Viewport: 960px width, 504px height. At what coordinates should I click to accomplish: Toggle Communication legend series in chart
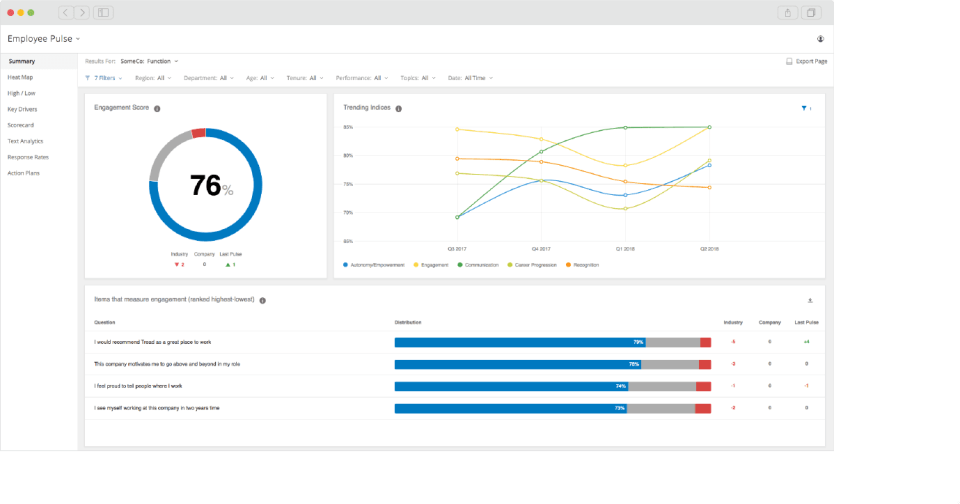coord(478,265)
